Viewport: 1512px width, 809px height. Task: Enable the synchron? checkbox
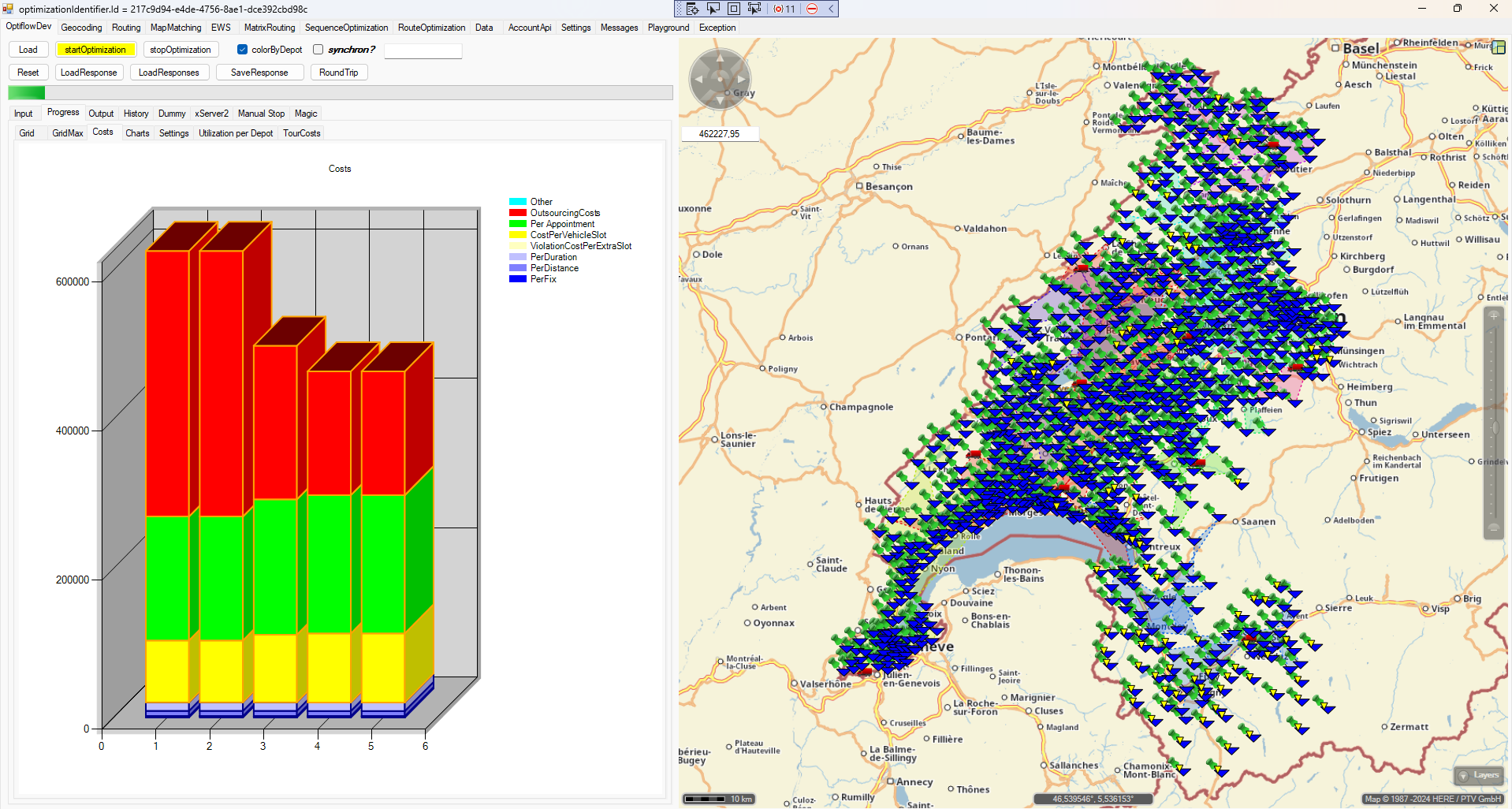318,50
